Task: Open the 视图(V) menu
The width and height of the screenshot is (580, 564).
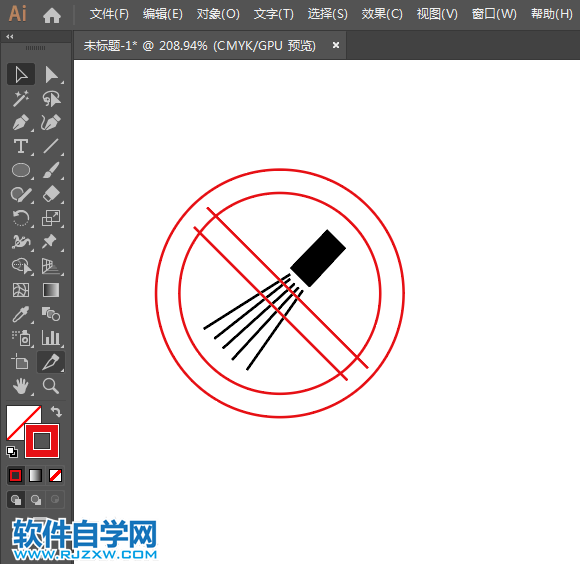Action: tap(437, 14)
